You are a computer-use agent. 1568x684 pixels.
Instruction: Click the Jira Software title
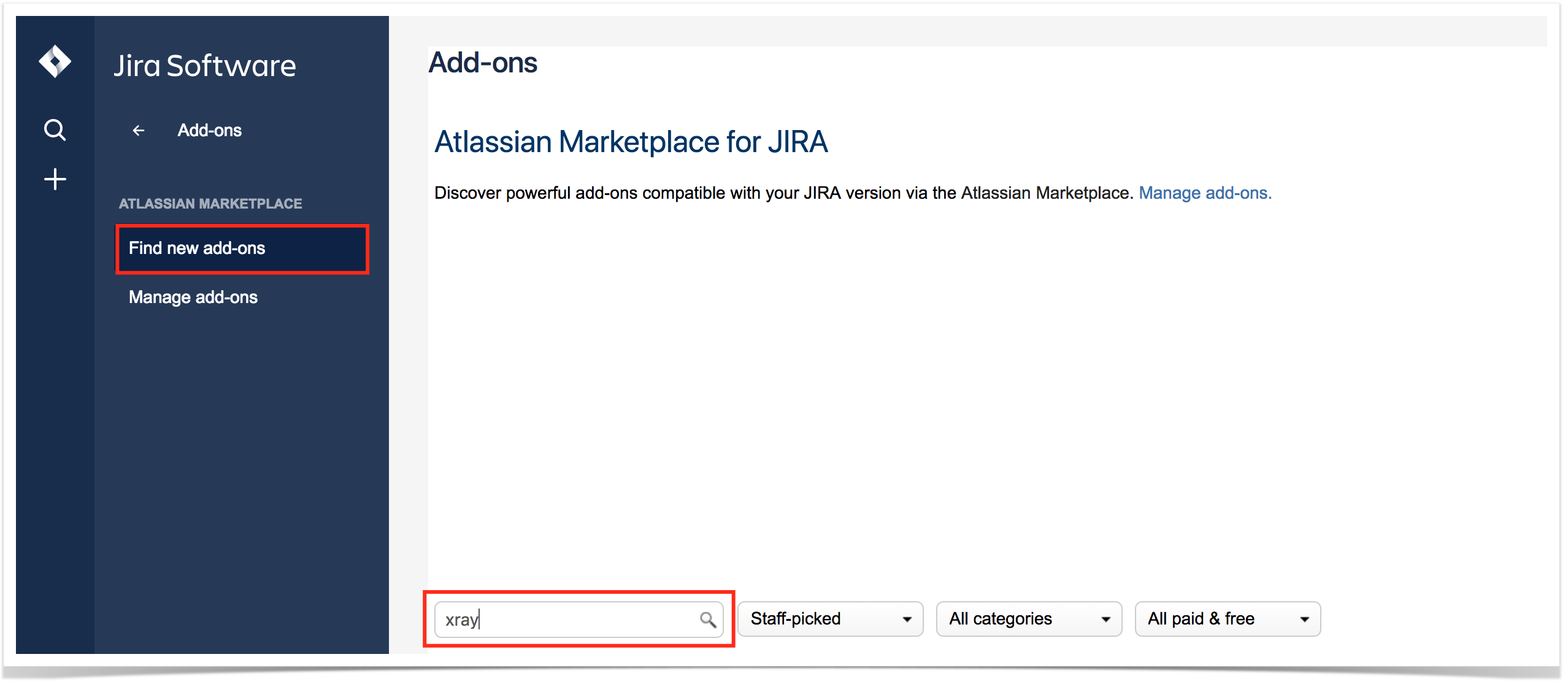(x=205, y=66)
